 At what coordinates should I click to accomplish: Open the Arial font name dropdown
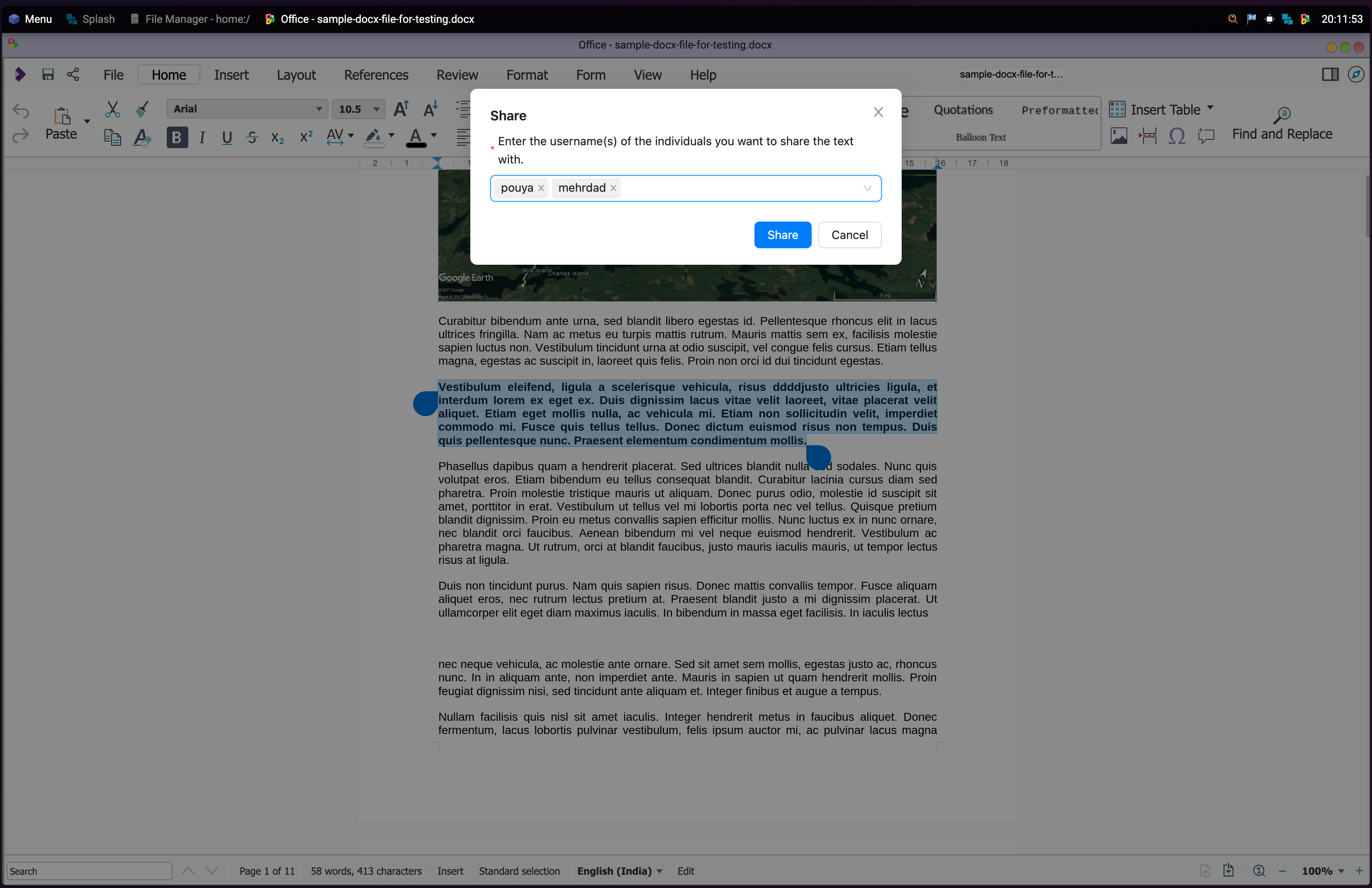pos(319,109)
